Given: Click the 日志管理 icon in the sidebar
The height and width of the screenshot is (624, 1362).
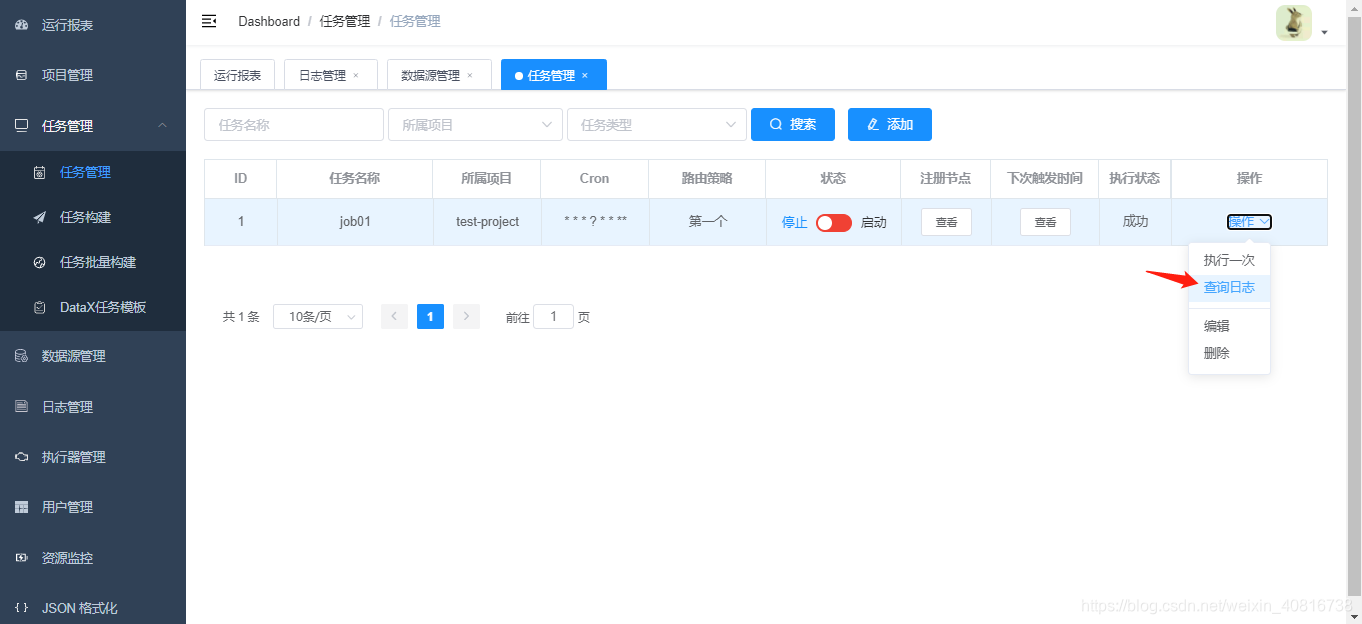Looking at the screenshot, I should 21,407.
